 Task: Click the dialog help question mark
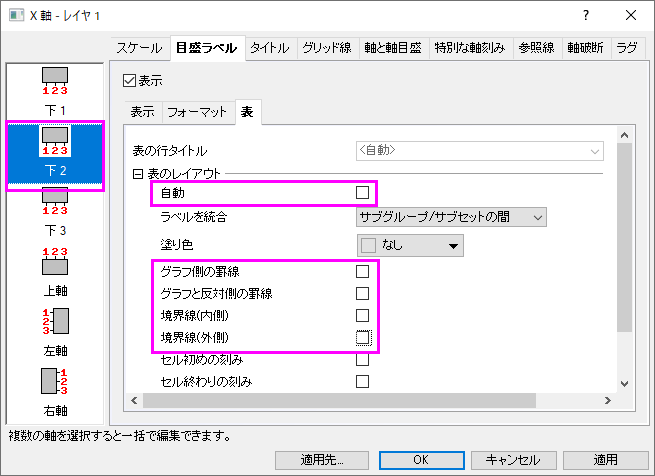point(586,15)
